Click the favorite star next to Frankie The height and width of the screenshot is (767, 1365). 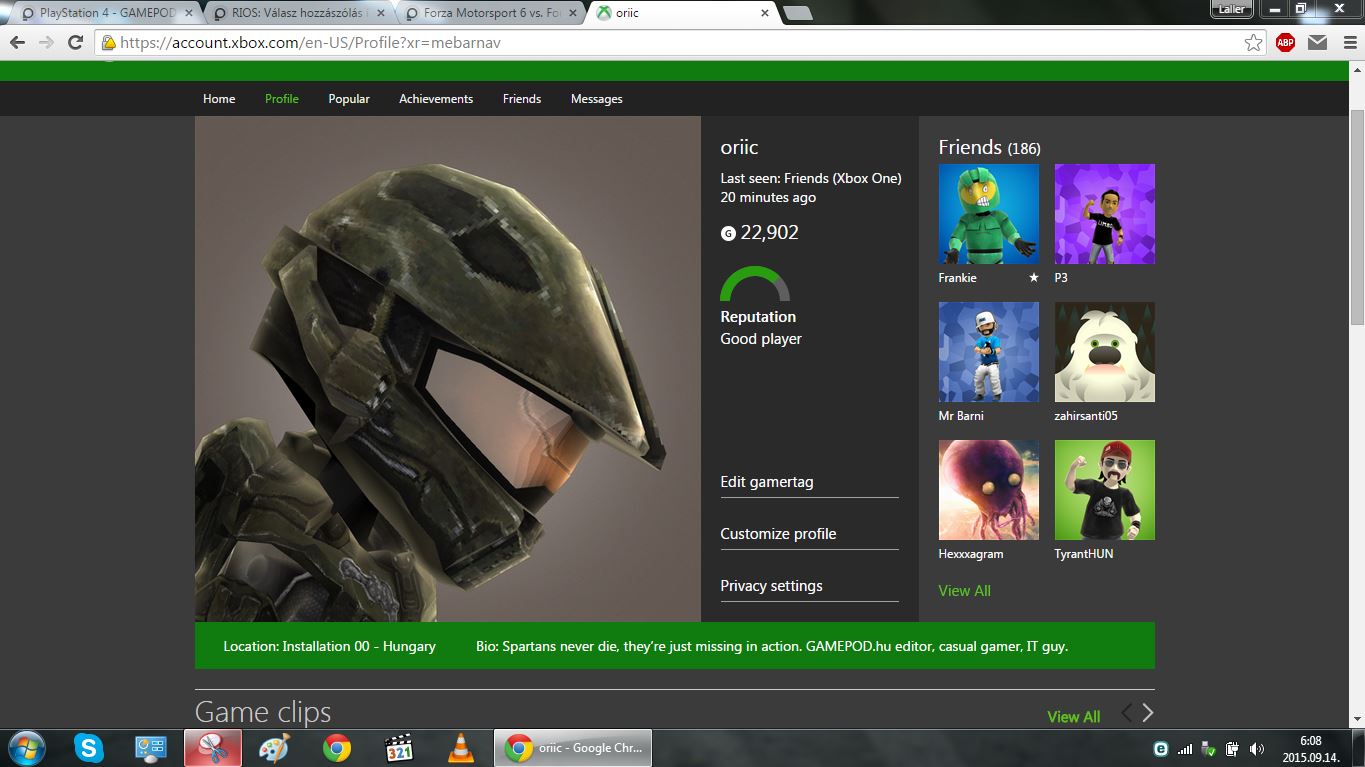pyautogui.click(x=1033, y=278)
